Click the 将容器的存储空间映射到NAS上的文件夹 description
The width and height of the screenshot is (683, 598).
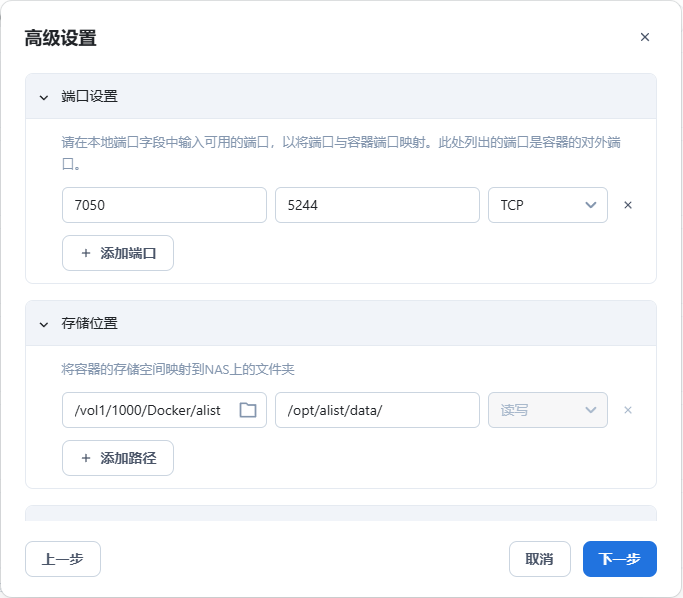click(x=178, y=369)
